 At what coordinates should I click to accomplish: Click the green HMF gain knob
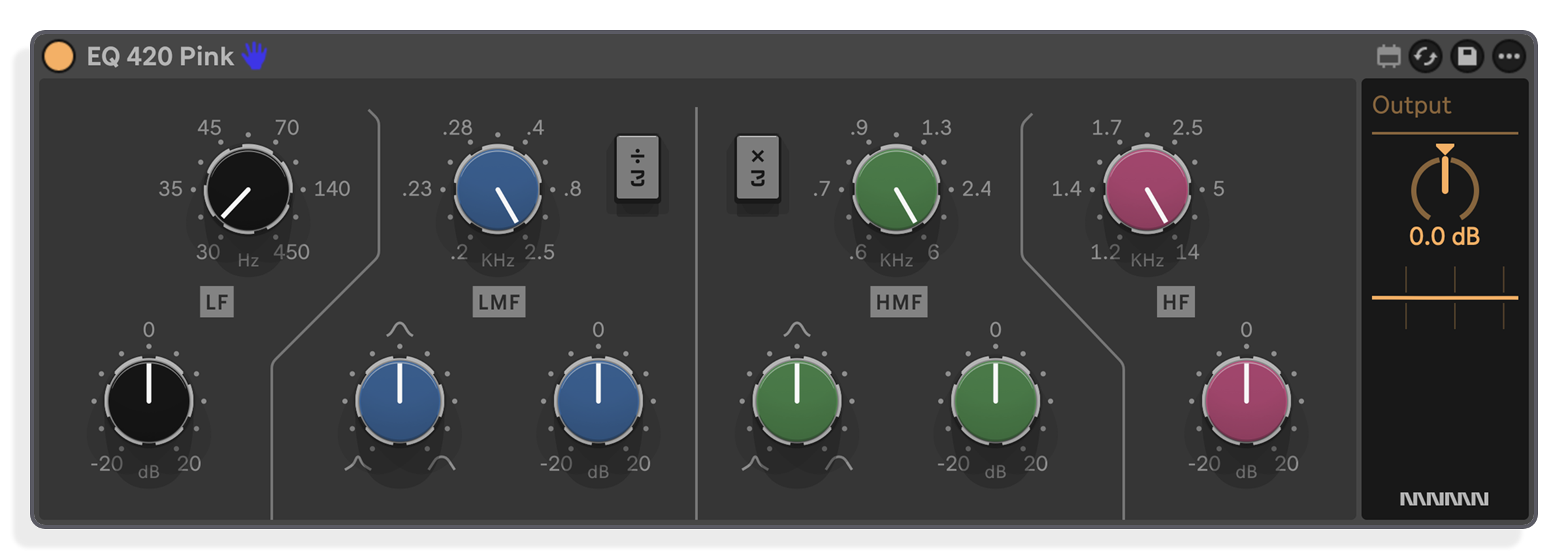point(996,400)
